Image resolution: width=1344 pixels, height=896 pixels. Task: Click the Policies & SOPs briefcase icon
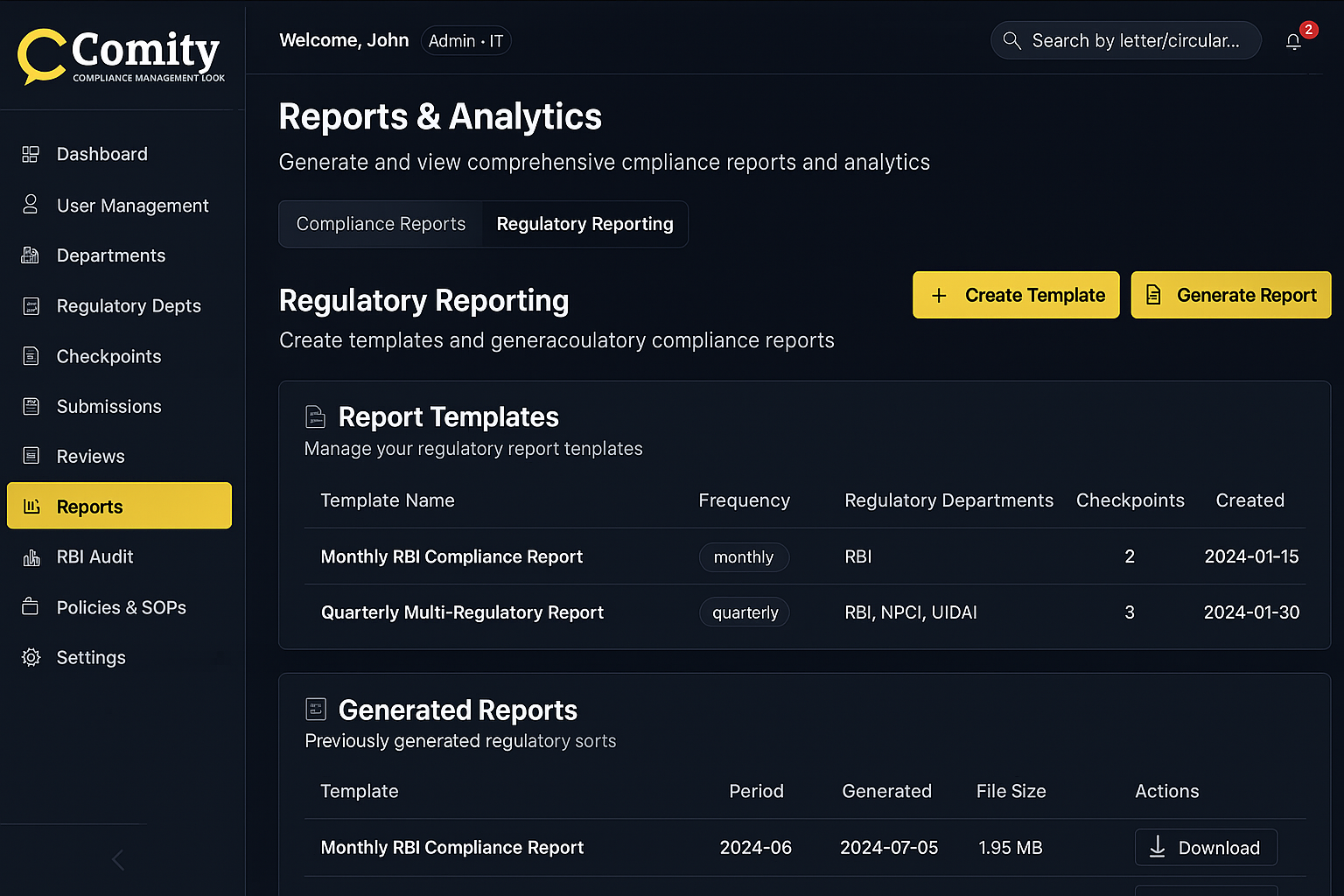pos(31,606)
